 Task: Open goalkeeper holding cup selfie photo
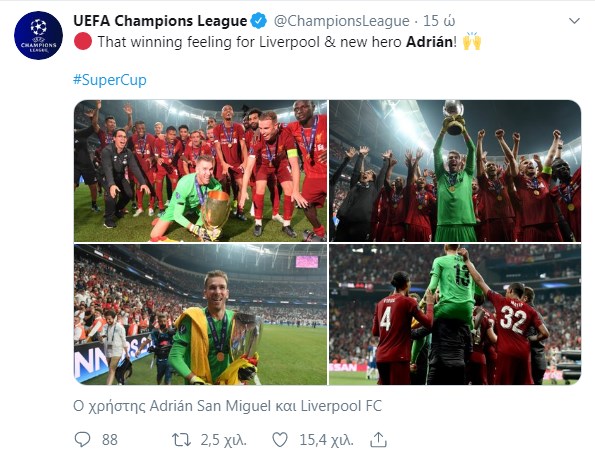[200, 315]
